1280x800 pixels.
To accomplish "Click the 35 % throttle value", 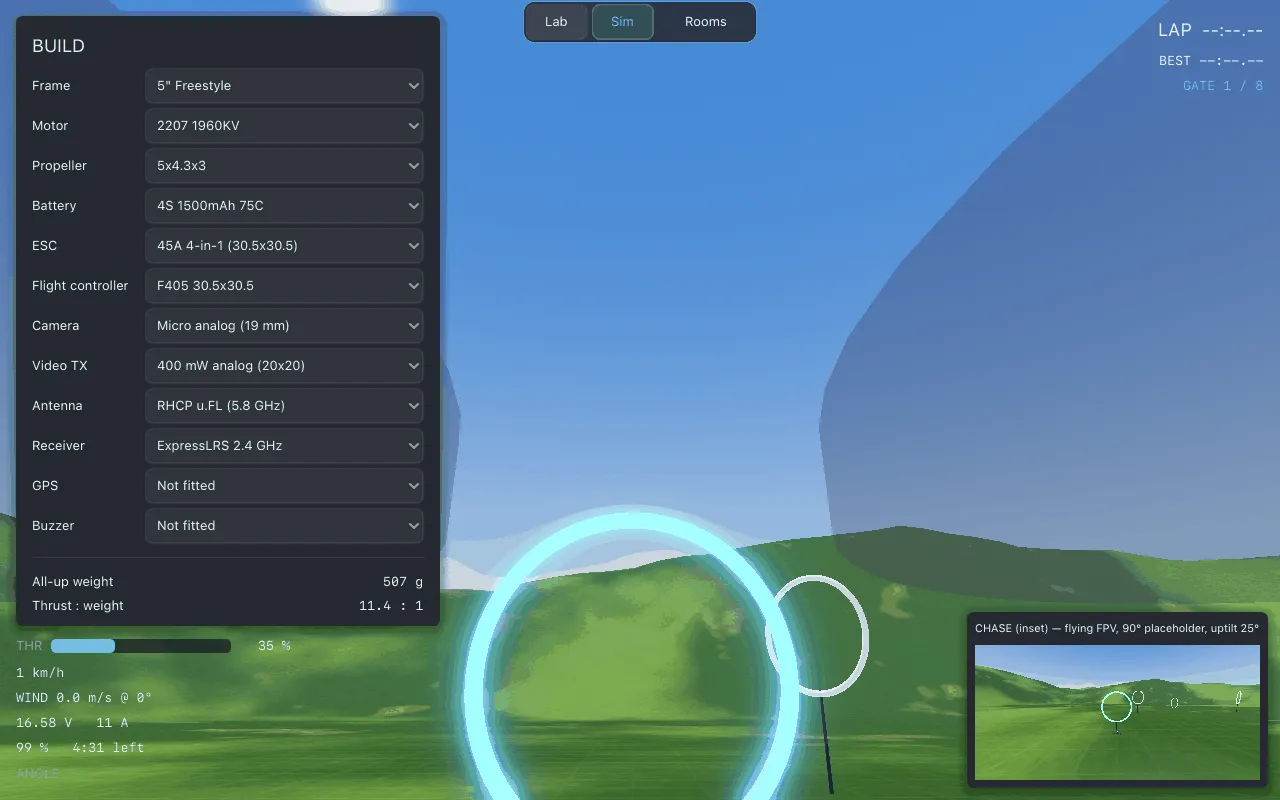I will pos(274,646).
